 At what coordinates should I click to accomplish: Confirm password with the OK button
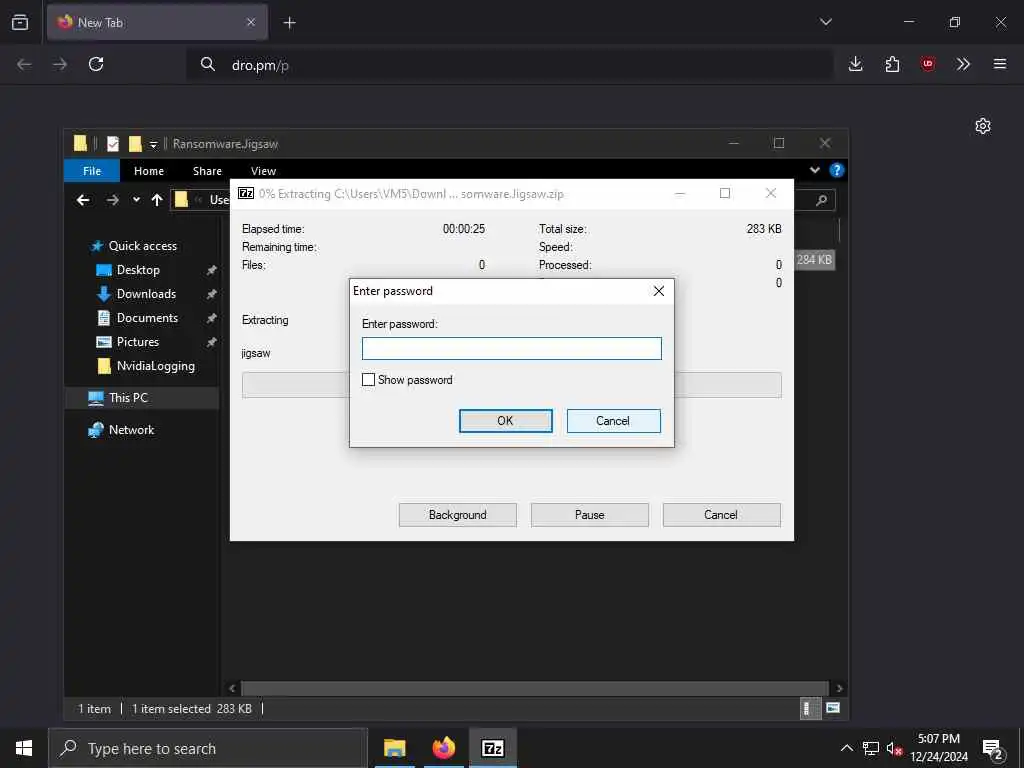coord(505,421)
